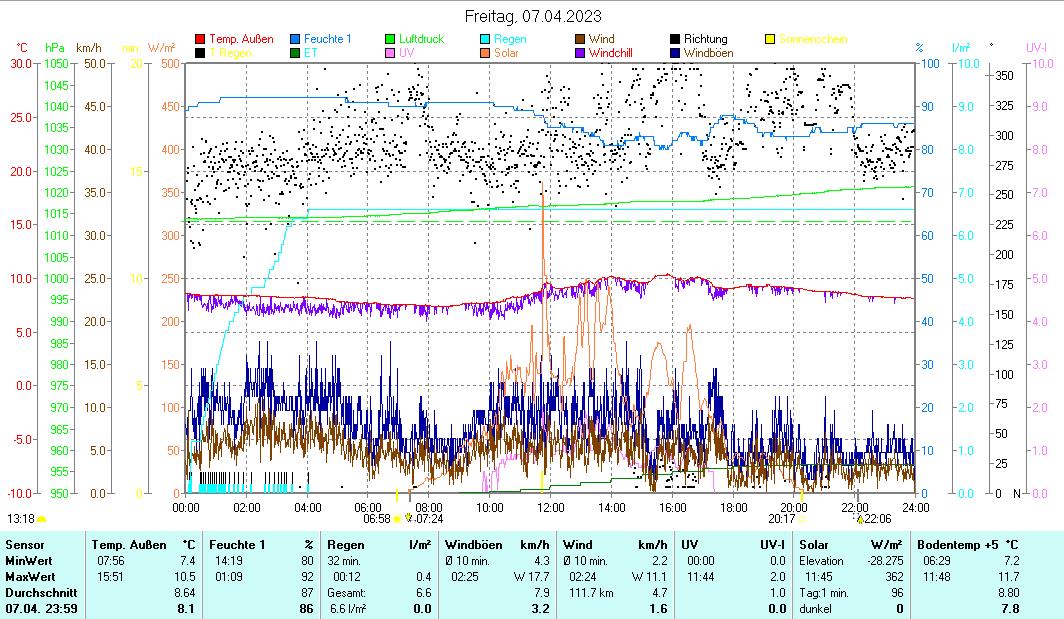Click the chart title Freitag, 07.04.2023

point(533,16)
